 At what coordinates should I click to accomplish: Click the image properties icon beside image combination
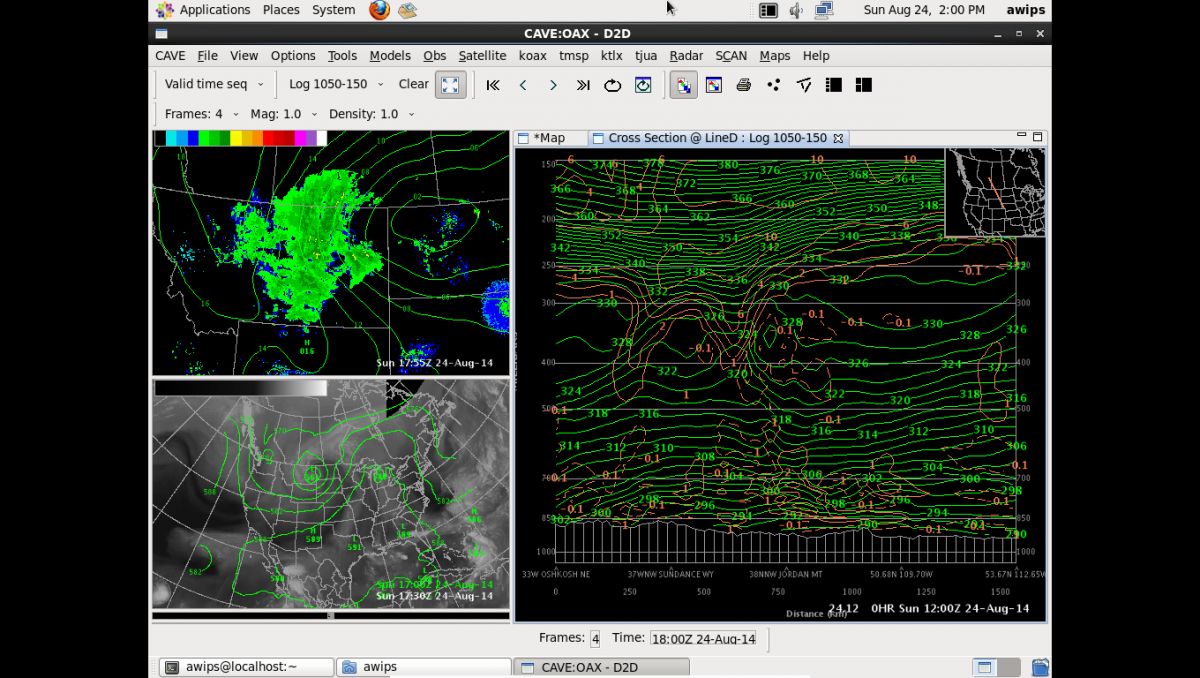click(714, 85)
